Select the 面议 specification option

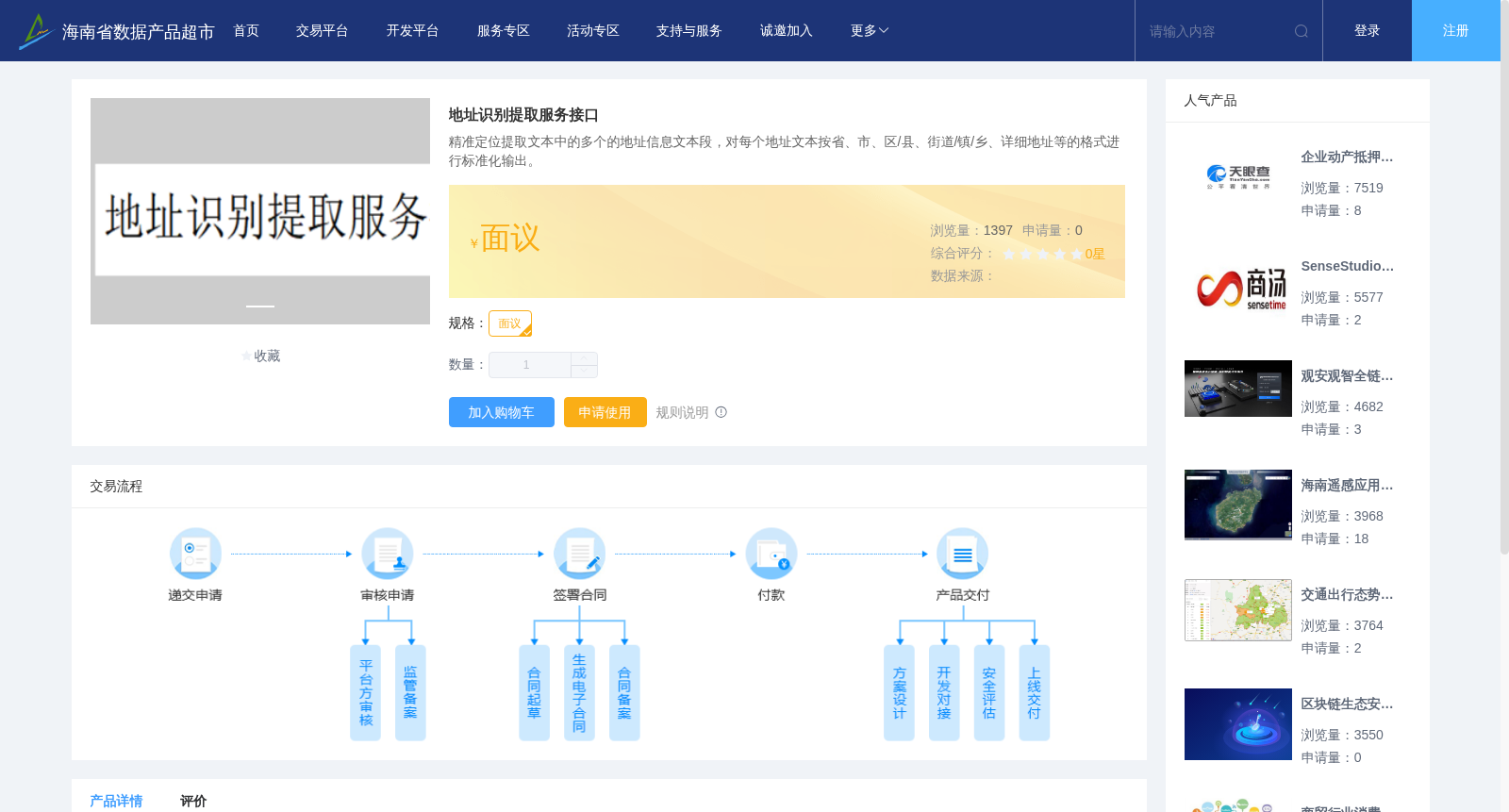click(510, 323)
